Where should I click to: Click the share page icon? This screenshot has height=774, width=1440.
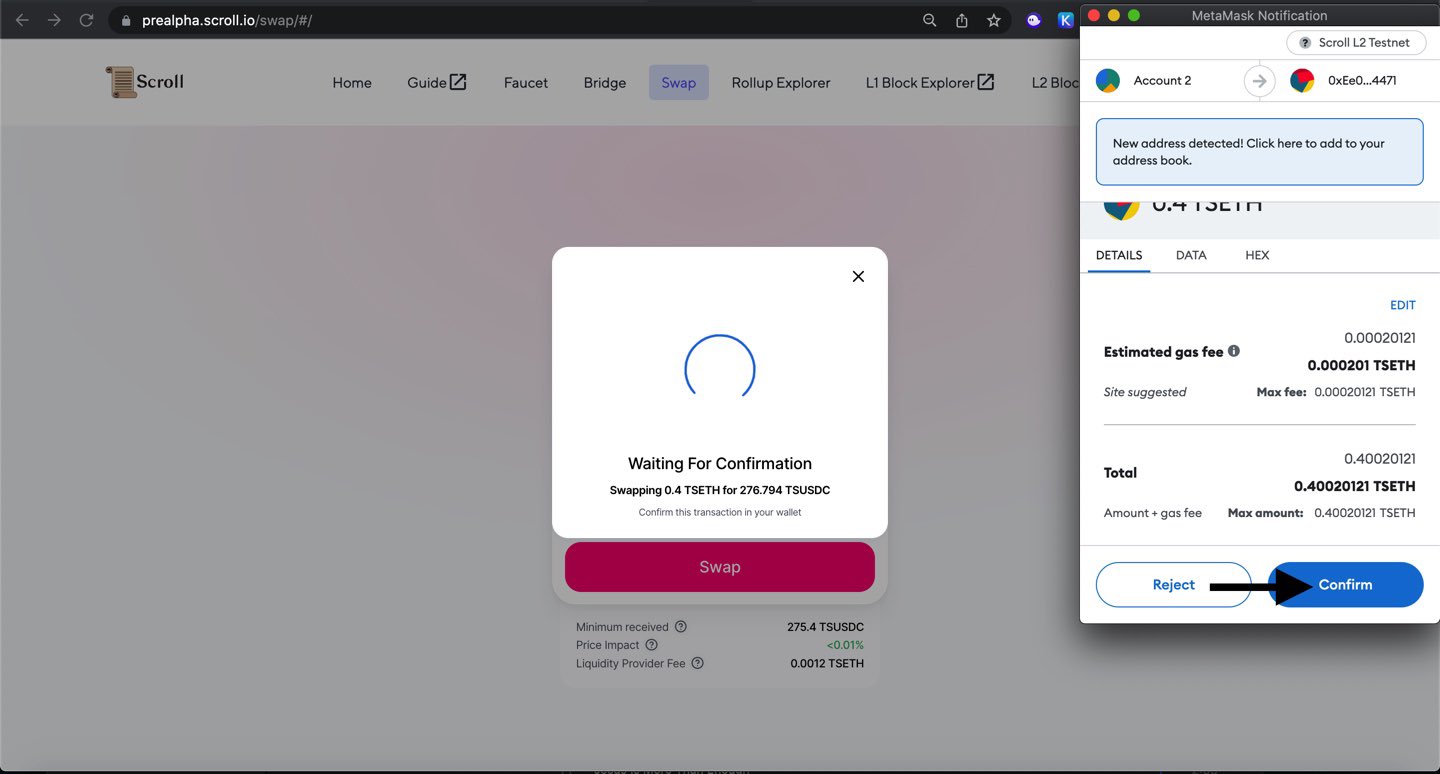(x=962, y=20)
